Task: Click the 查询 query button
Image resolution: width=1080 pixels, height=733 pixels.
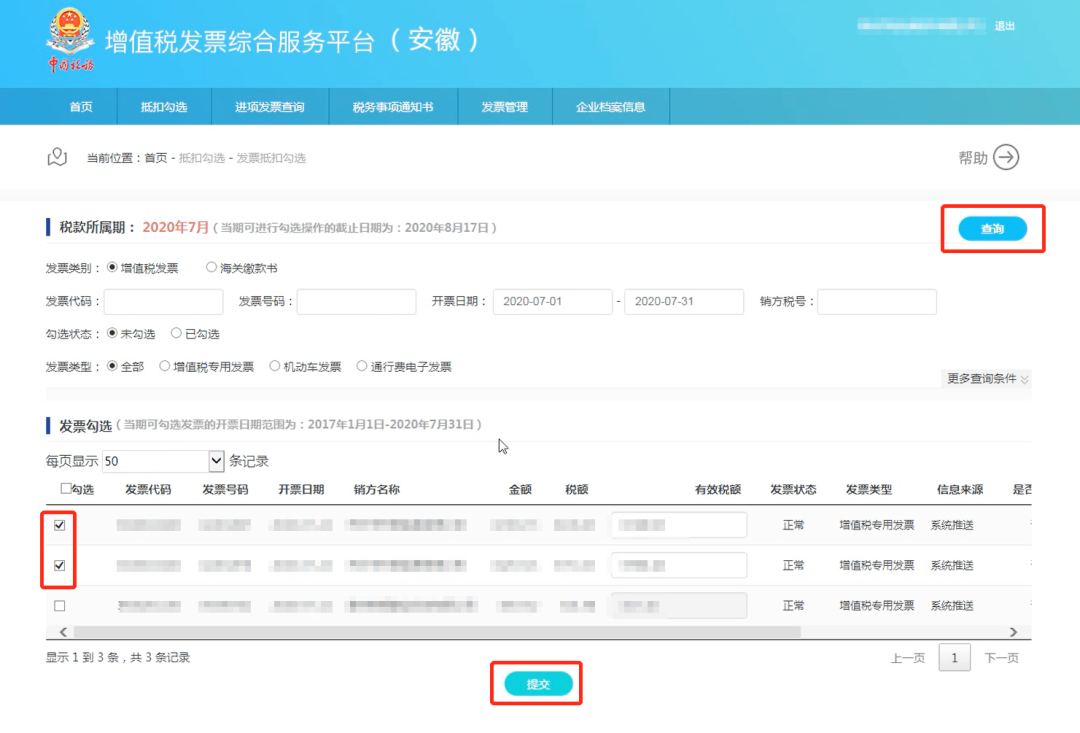Action: pyautogui.click(x=993, y=228)
